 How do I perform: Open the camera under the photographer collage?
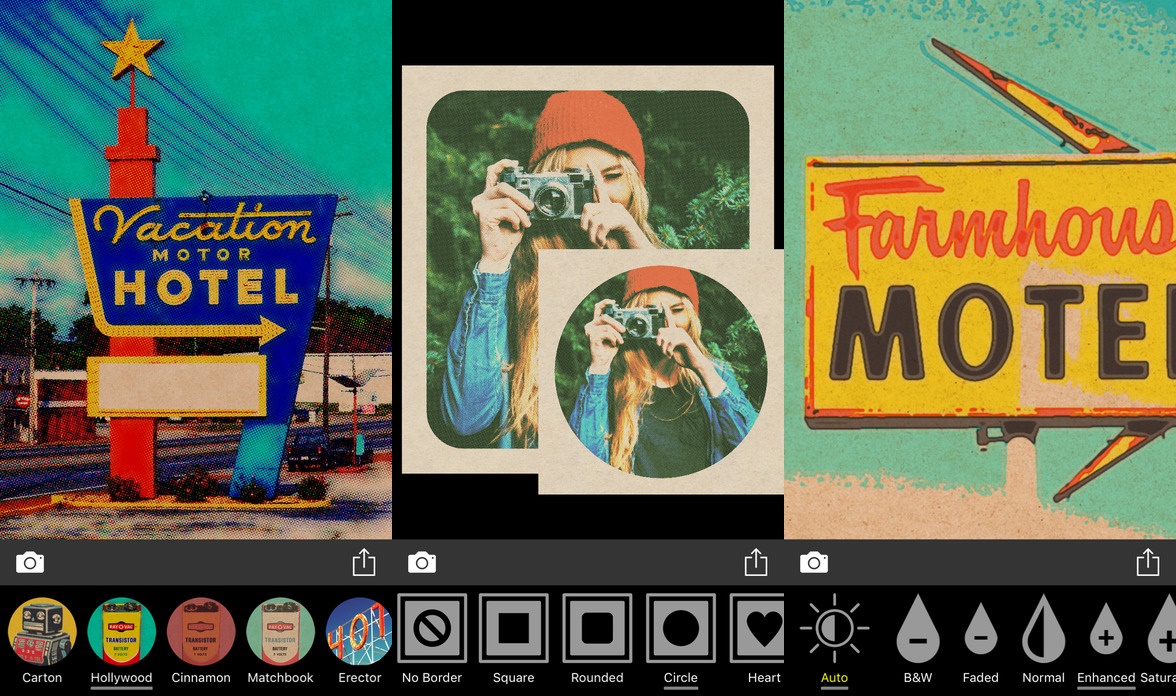click(422, 563)
